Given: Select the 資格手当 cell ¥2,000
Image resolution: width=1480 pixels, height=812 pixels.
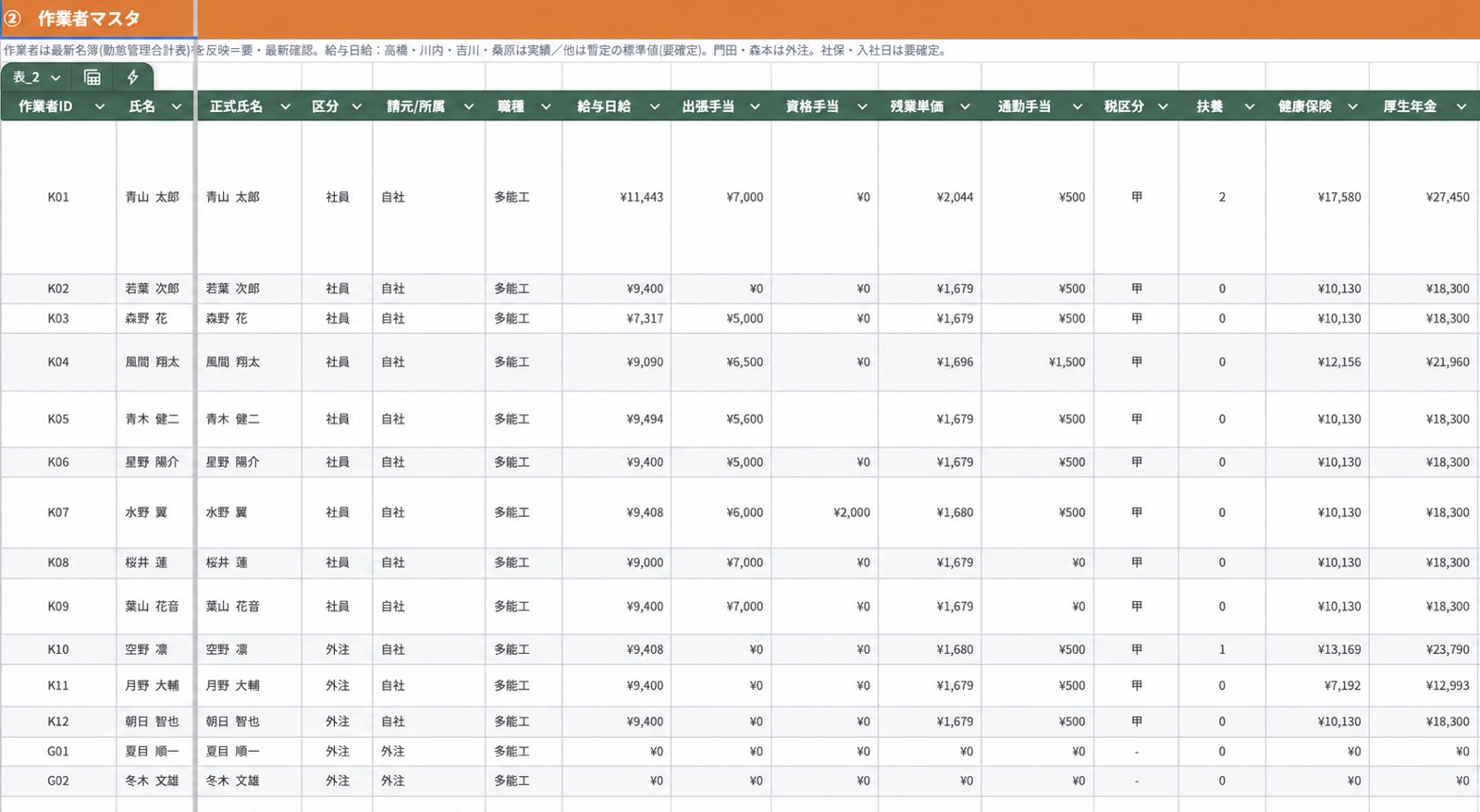Looking at the screenshot, I should click(x=824, y=512).
